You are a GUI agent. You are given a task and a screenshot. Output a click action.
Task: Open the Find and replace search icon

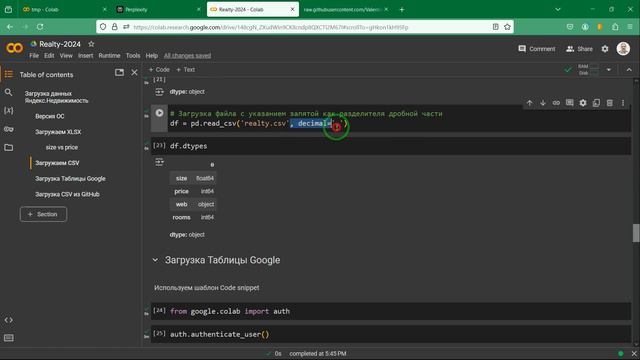tap(9, 93)
